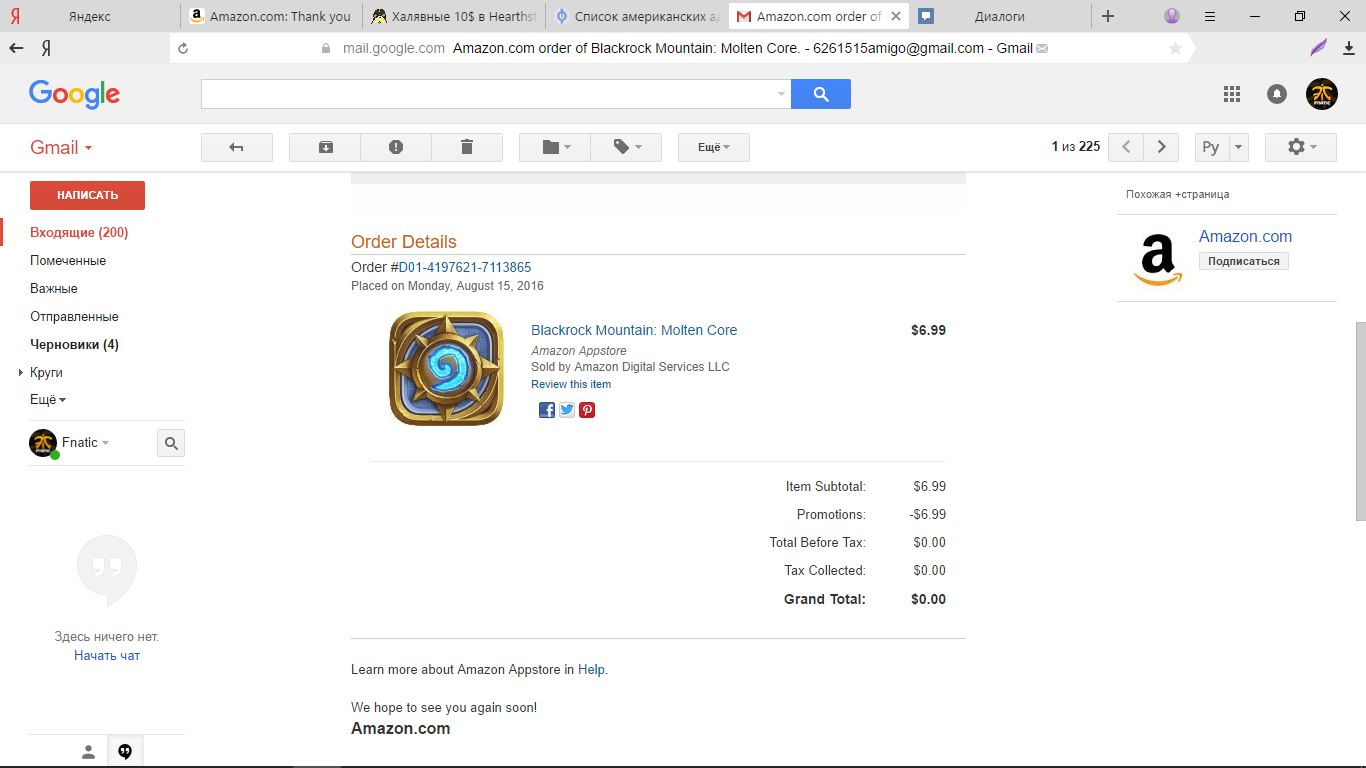
Task: Bookmark the page with the star icon
Action: [x=1175, y=48]
